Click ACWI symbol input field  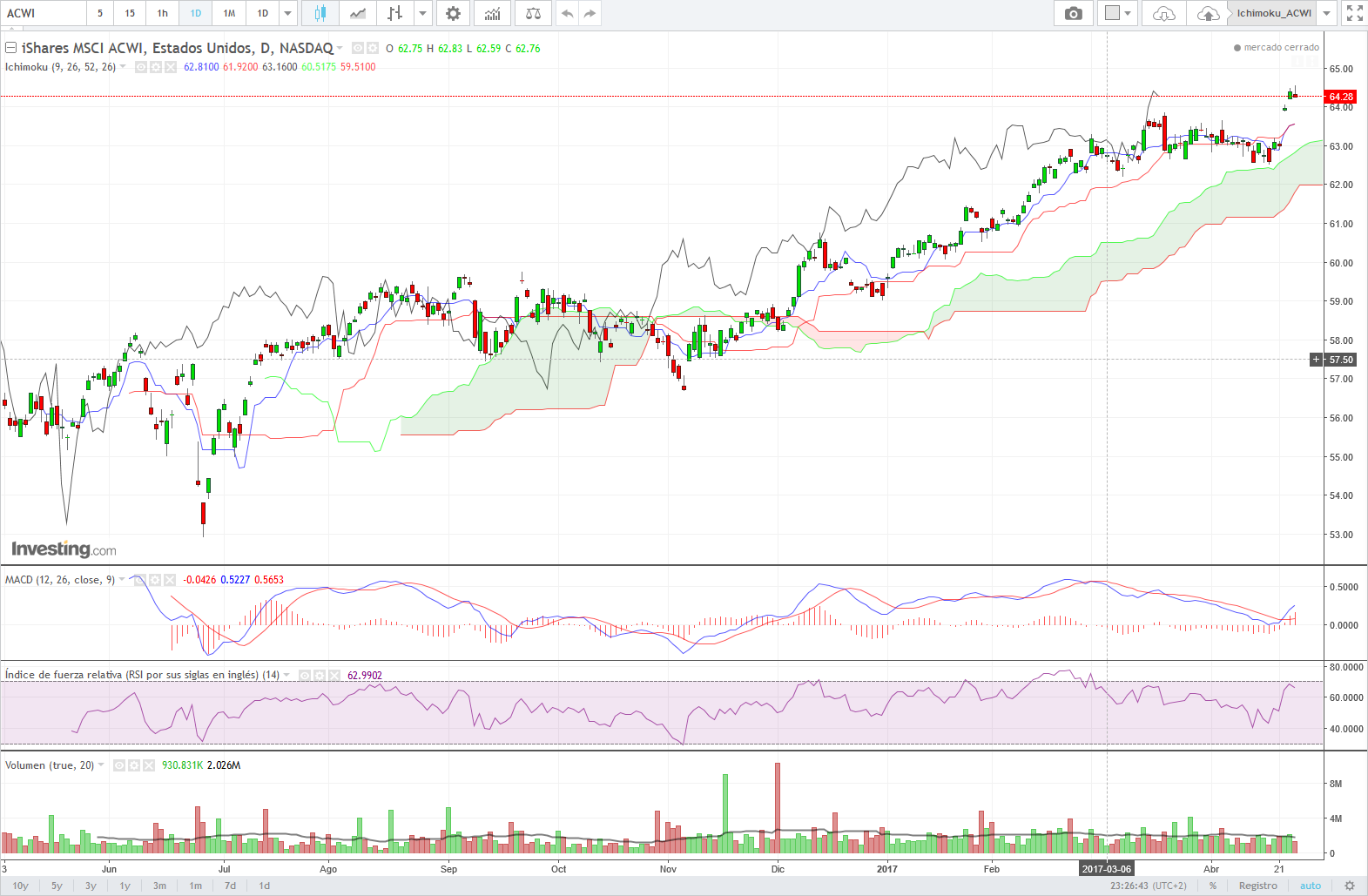[x=44, y=13]
